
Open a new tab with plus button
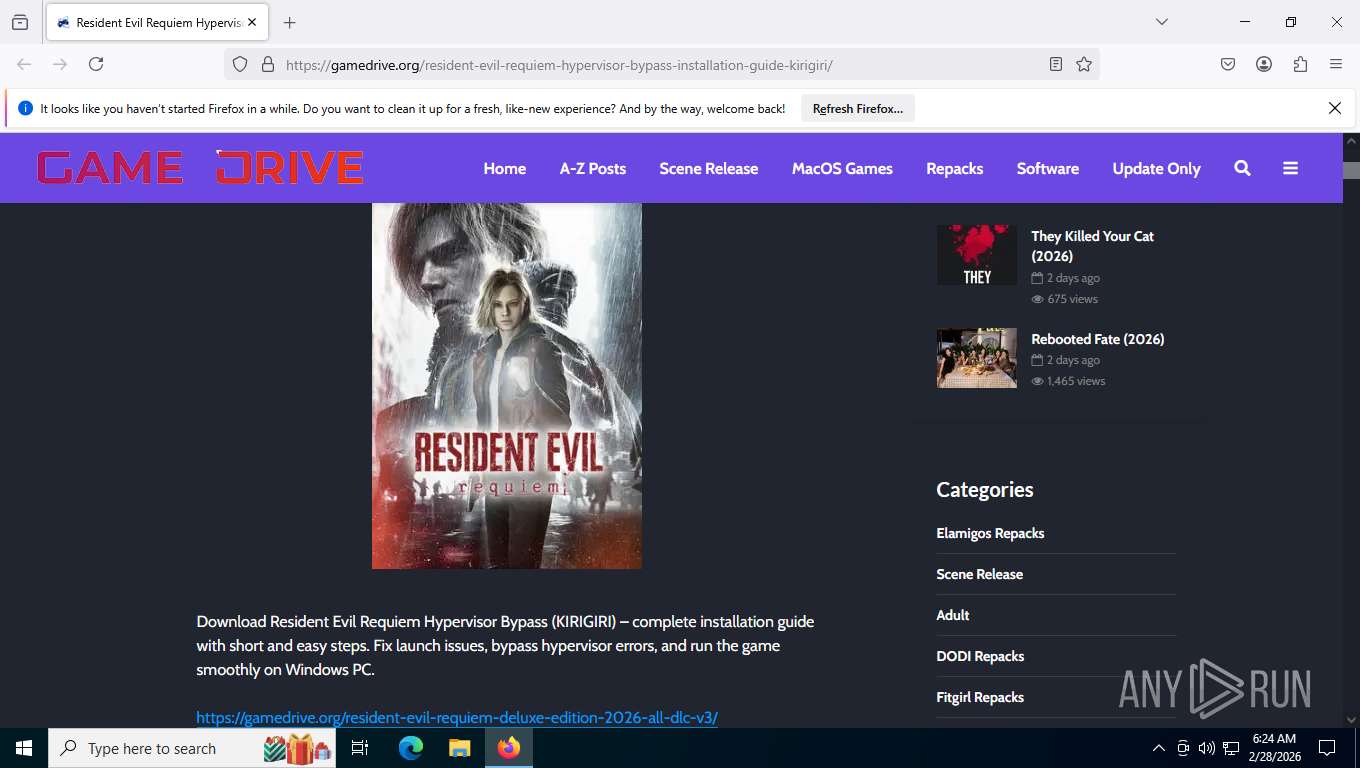(x=290, y=22)
